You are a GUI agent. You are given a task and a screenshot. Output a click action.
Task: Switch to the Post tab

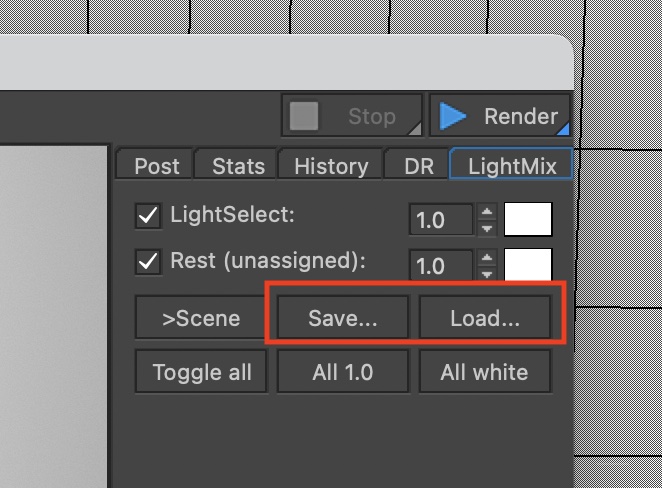(157, 166)
